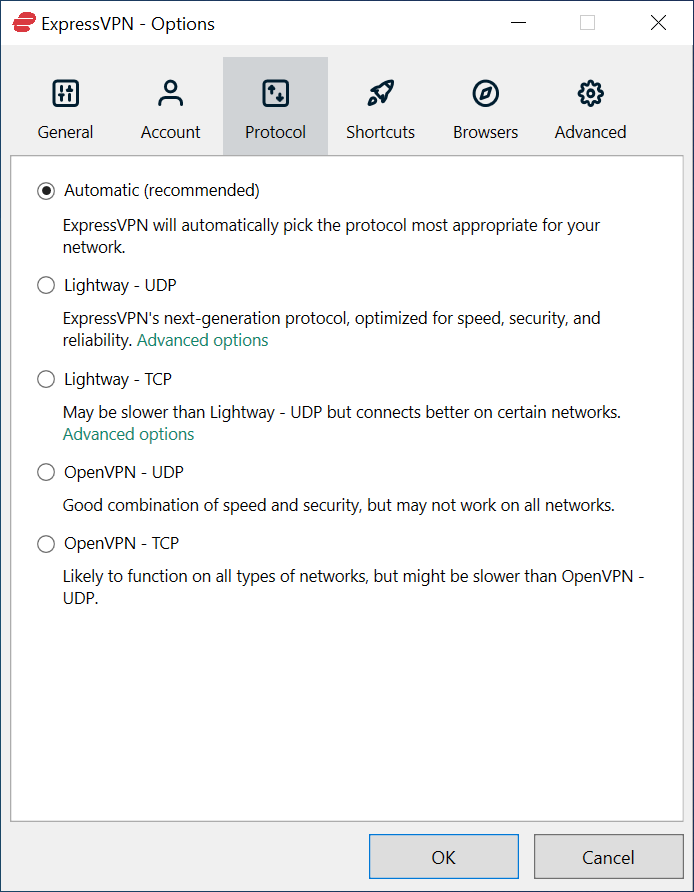Image resolution: width=694 pixels, height=892 pixels.
Task: Confirm settings with the OK button
Action: (444, 857)
